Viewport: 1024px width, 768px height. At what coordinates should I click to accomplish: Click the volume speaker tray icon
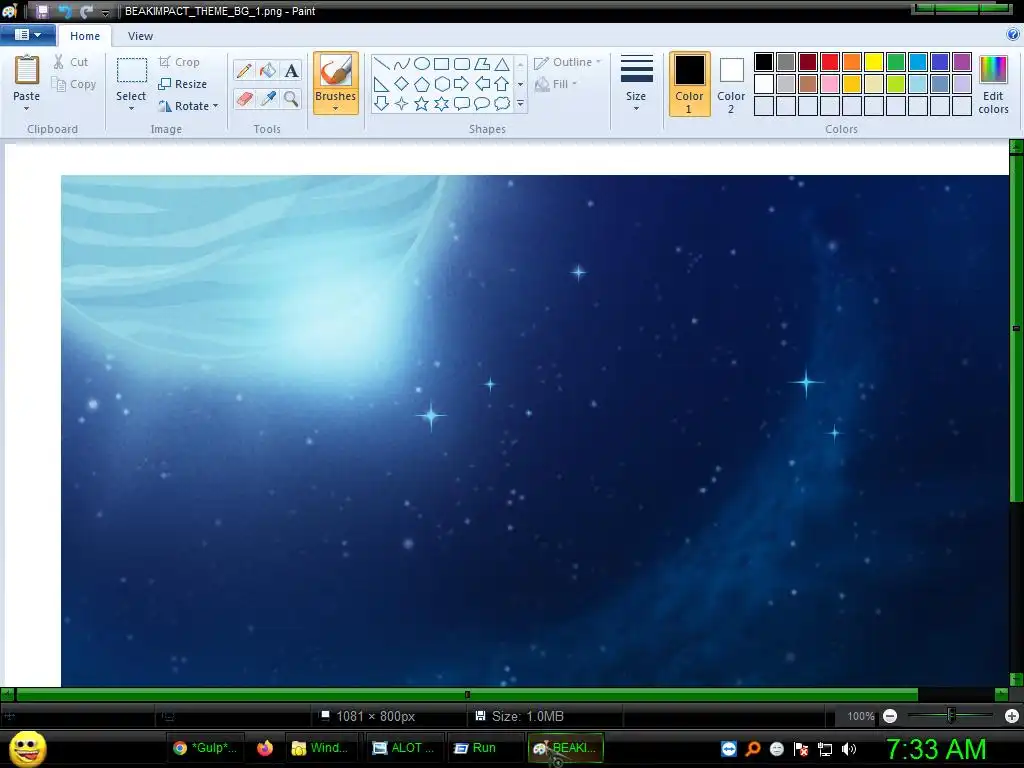(x=848, y=749)
